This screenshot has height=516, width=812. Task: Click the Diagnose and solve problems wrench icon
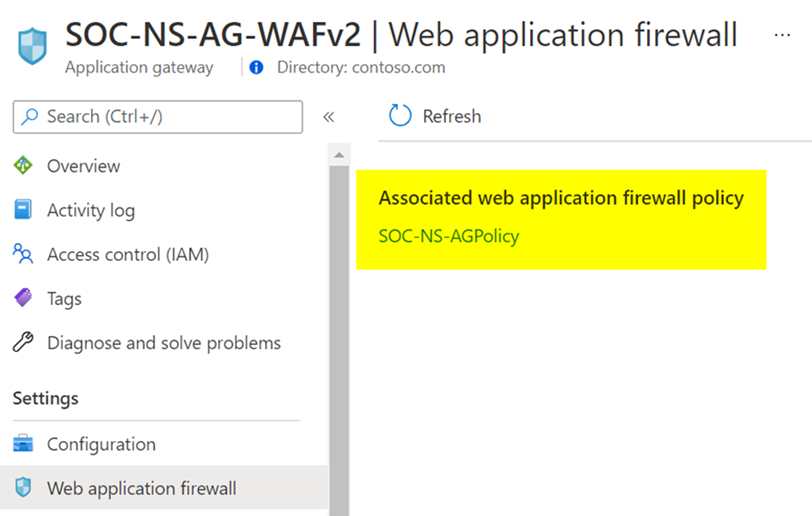23,343
